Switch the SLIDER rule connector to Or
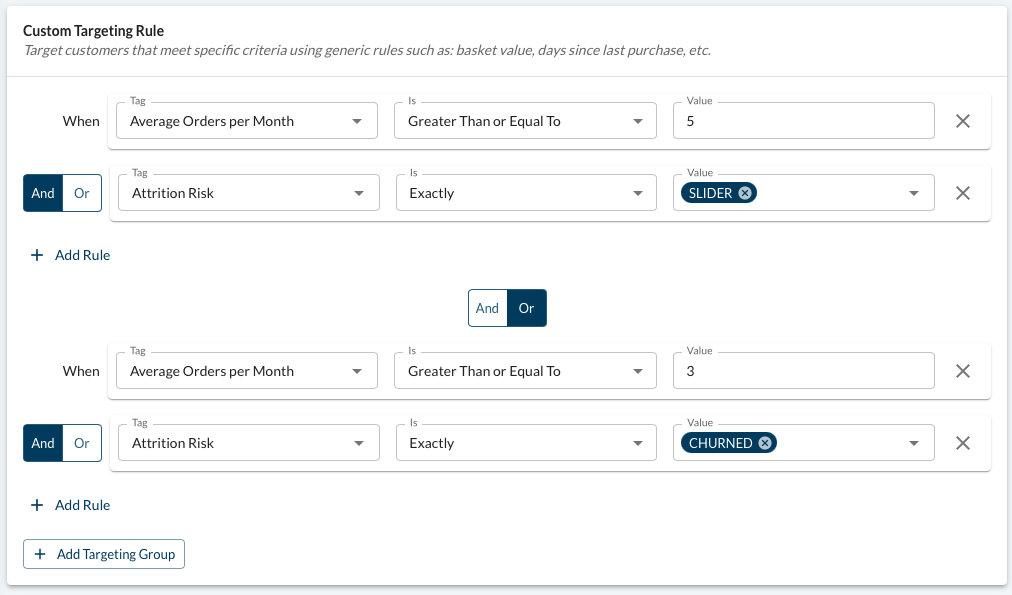The height and width of the screenshot is (595, 1012). (82, 193)
